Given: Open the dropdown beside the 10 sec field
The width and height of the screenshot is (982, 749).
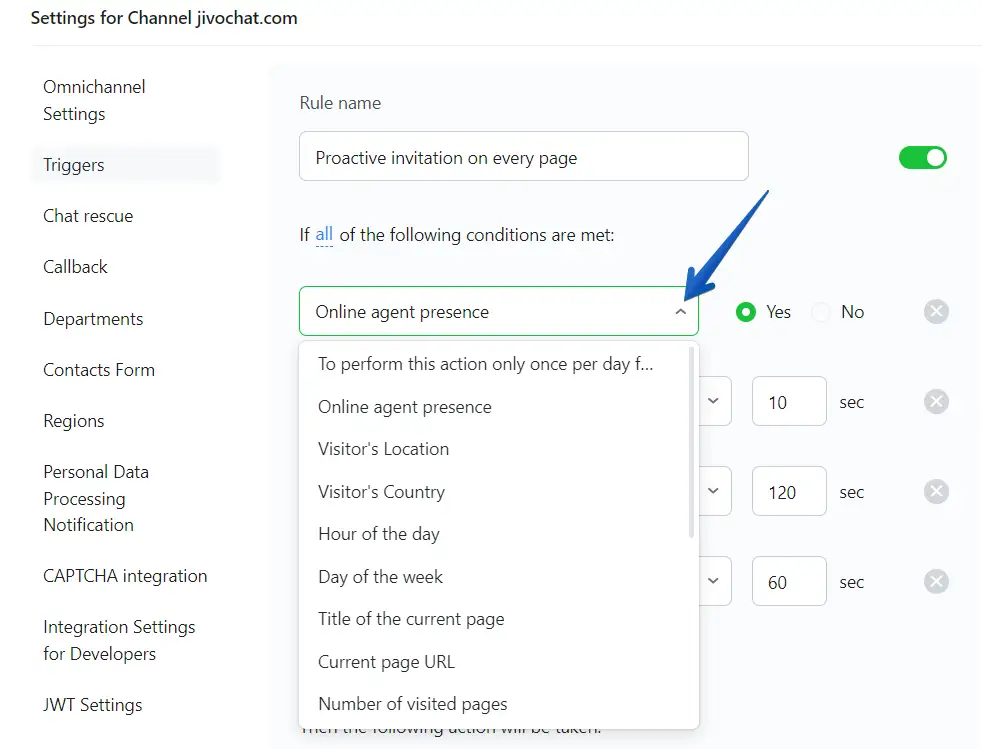Looking at the screenshot, I should coord(714,402).
